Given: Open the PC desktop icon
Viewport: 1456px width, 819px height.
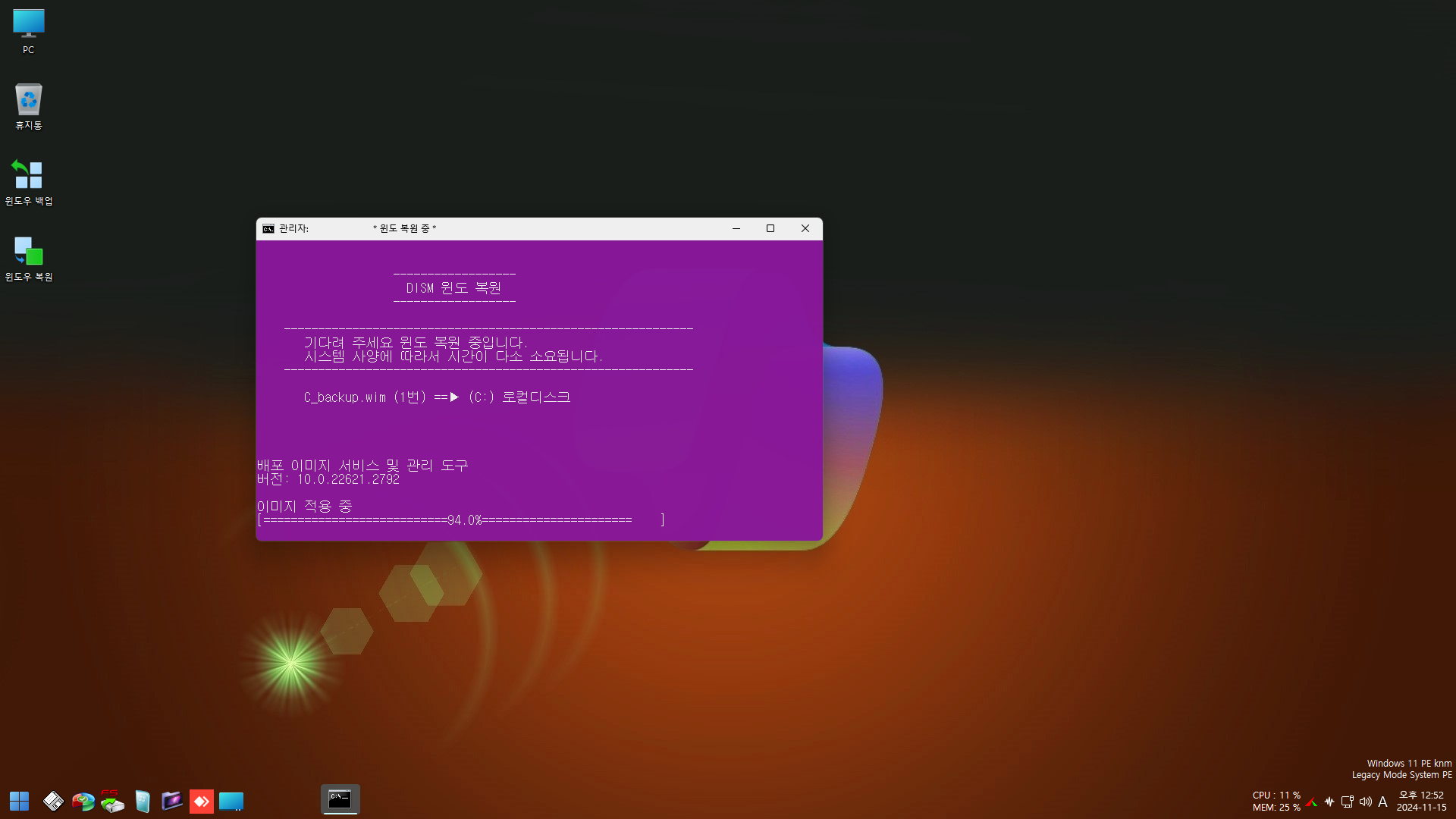Looking at the screenshot, I should tap(28, 31).
